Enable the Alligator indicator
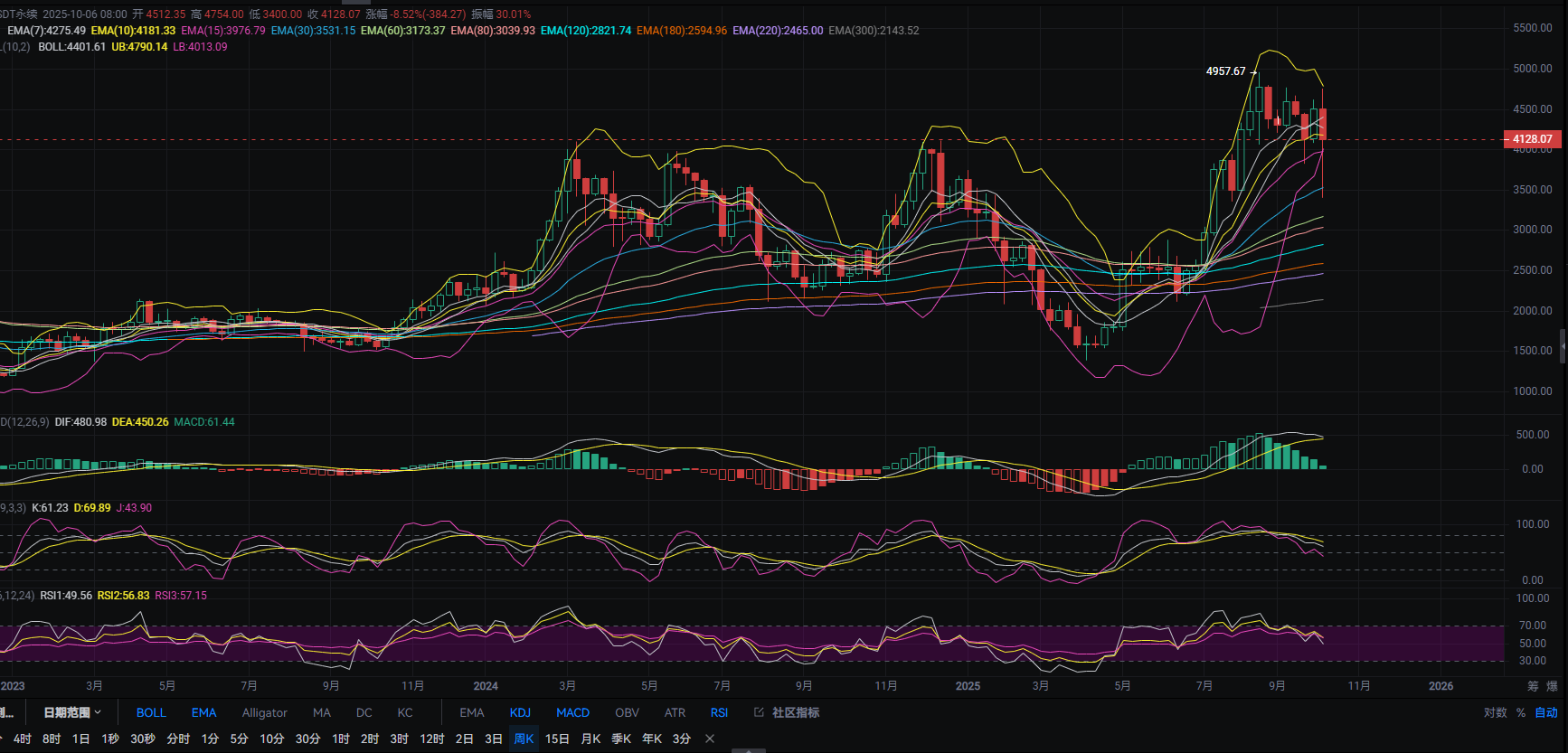Screen dimensions: 1568x753 point(264,712)
